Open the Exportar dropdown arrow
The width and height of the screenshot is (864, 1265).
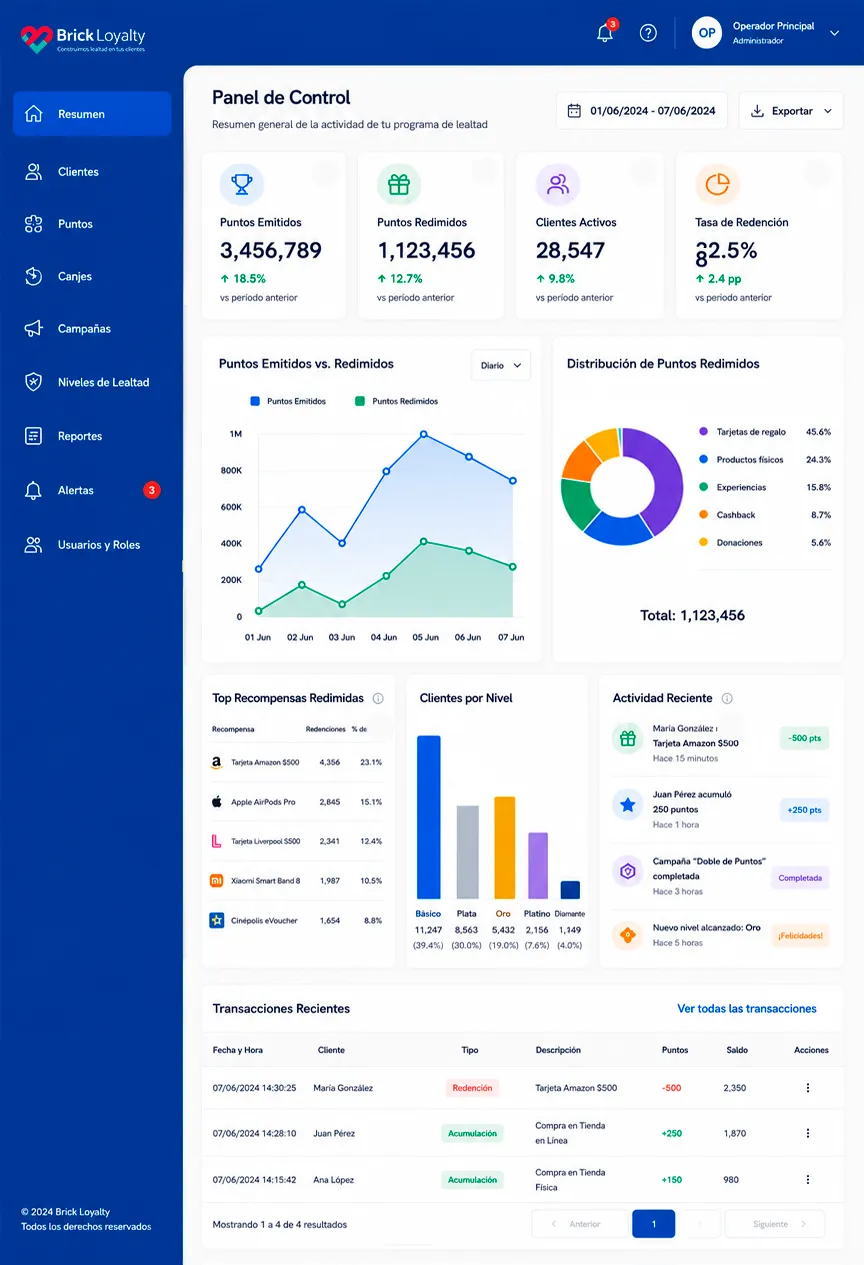coord(828,111)
